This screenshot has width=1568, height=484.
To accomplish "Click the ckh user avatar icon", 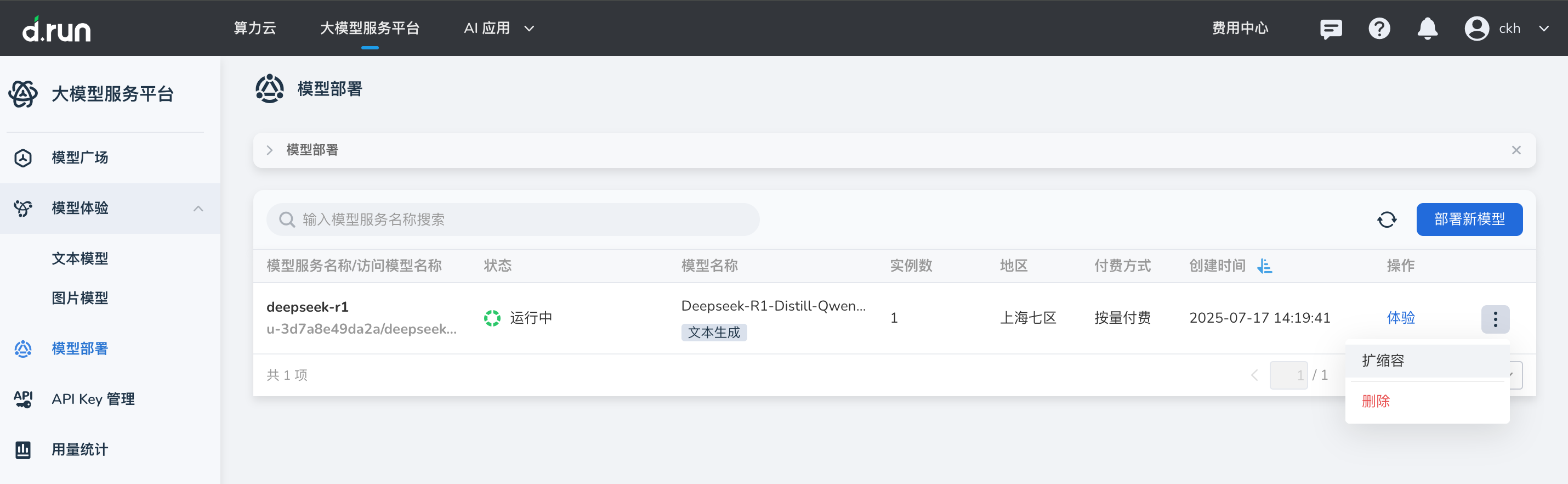I will point(1476,29).
